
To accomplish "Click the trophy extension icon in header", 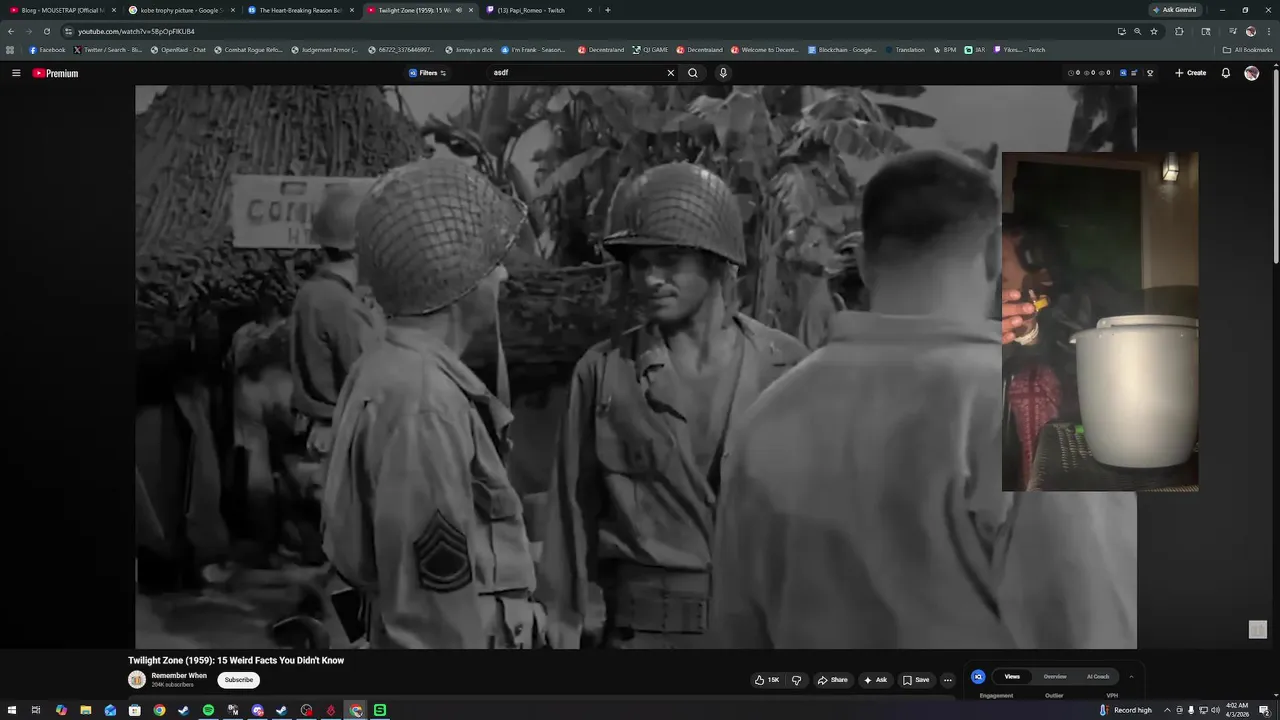I will (x=1150, y=73).
